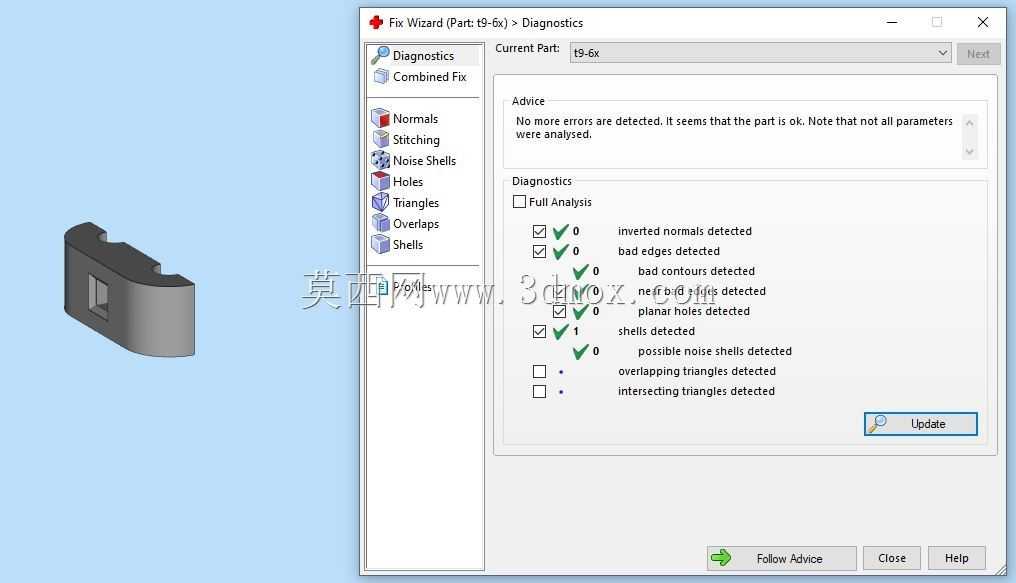The width and height of the screenshot is (1016, 583).
Task: Uncheck planar holes detected checkbox
Action: (559, 312)
